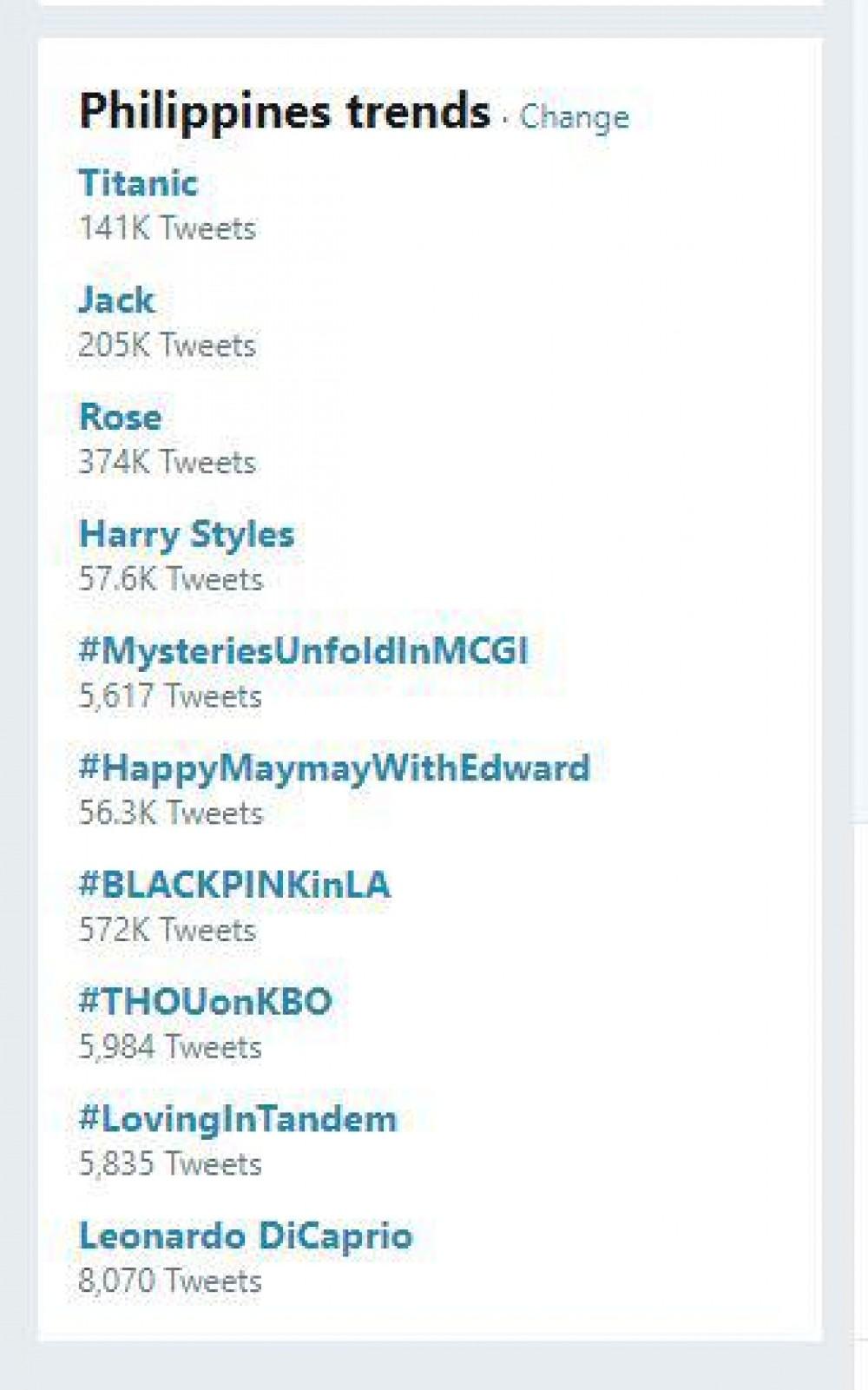Click the 57.6K Tweets count text
Image resolution: width=868 pixels, height=1390 pixels.
coord(171,580)
